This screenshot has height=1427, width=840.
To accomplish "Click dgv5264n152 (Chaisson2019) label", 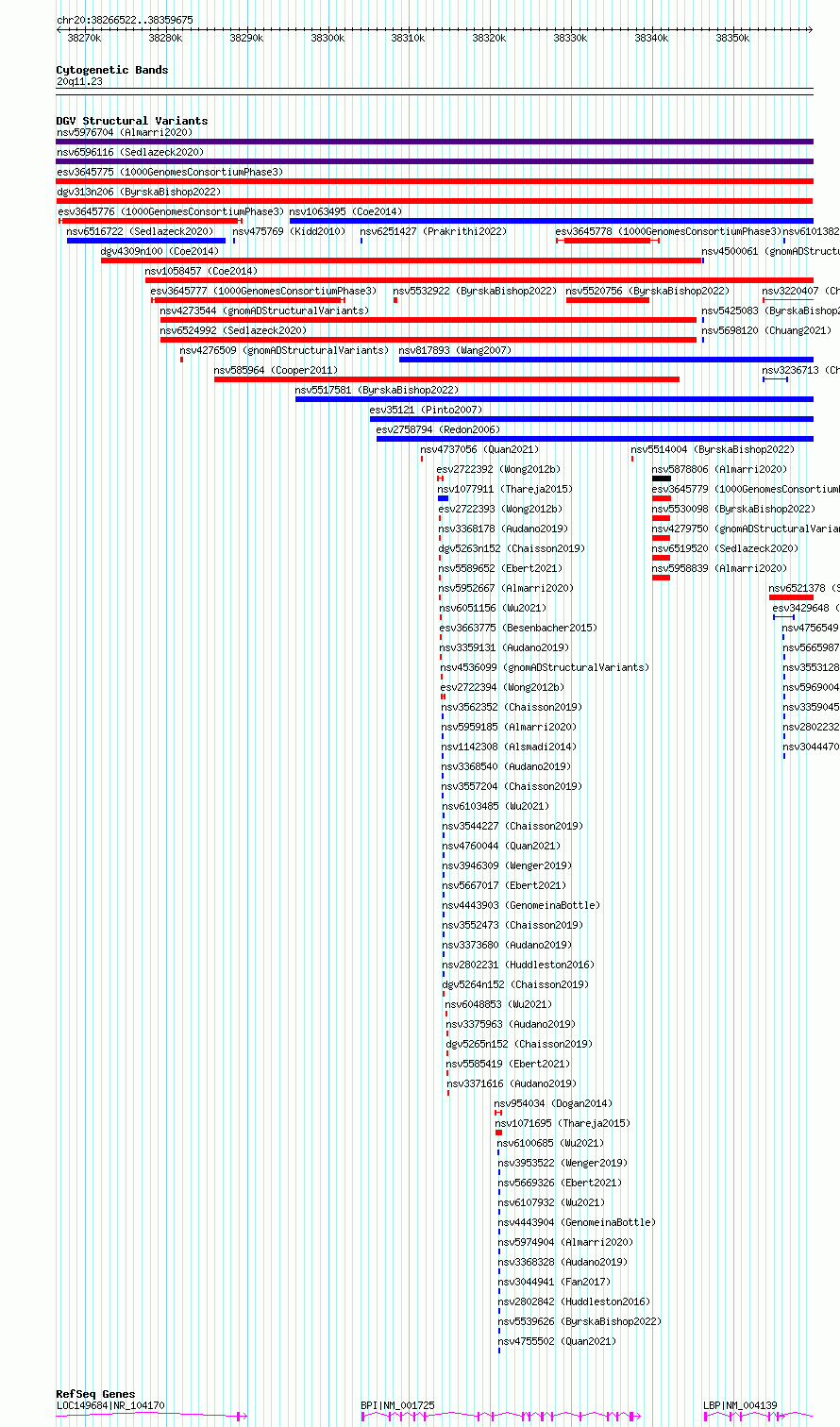I will (x=515, y=984).
